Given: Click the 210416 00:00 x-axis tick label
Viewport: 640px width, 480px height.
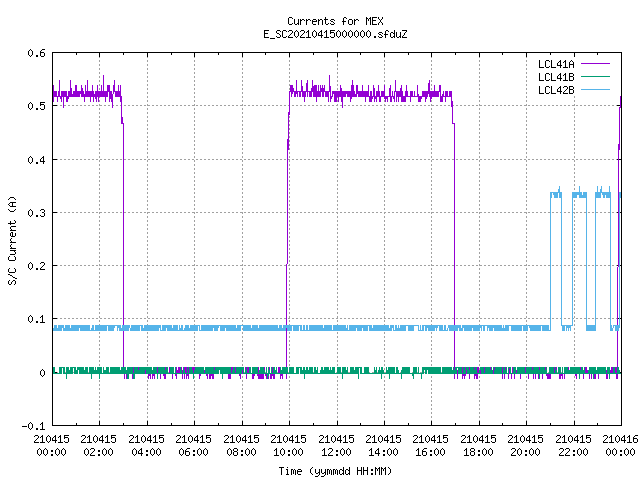Looking at the screenshot, I should point(620,446).
